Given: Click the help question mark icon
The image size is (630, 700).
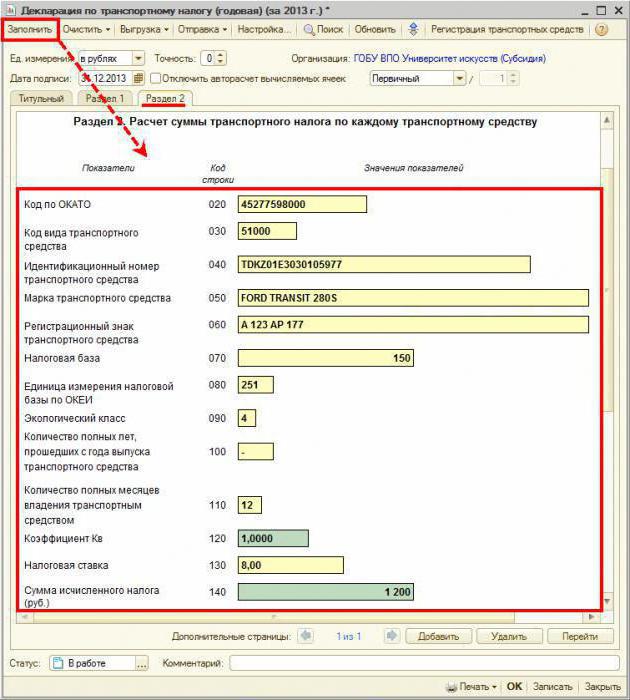Looking at the screenshot, I should [x=601, y=30].
